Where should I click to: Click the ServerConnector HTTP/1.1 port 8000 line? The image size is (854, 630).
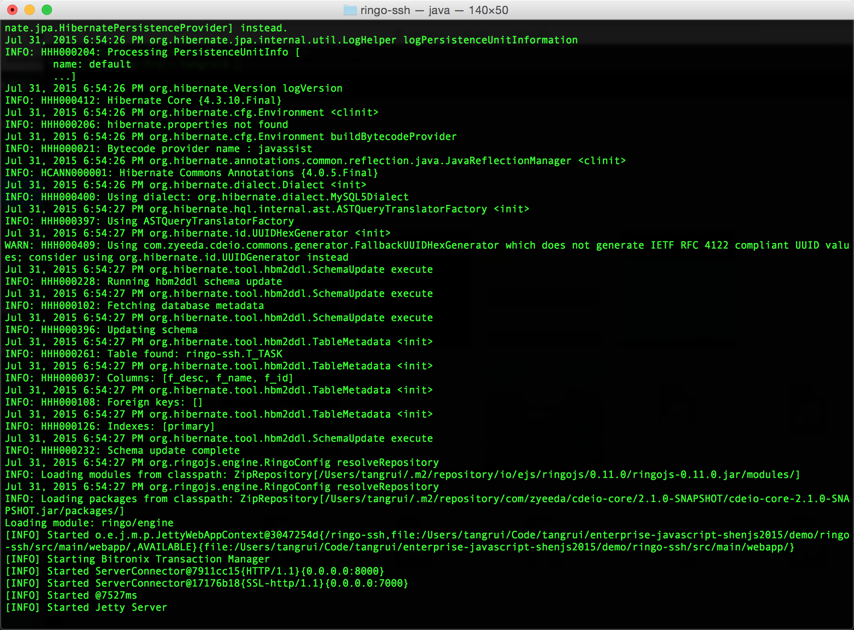[x=194, y=571]
